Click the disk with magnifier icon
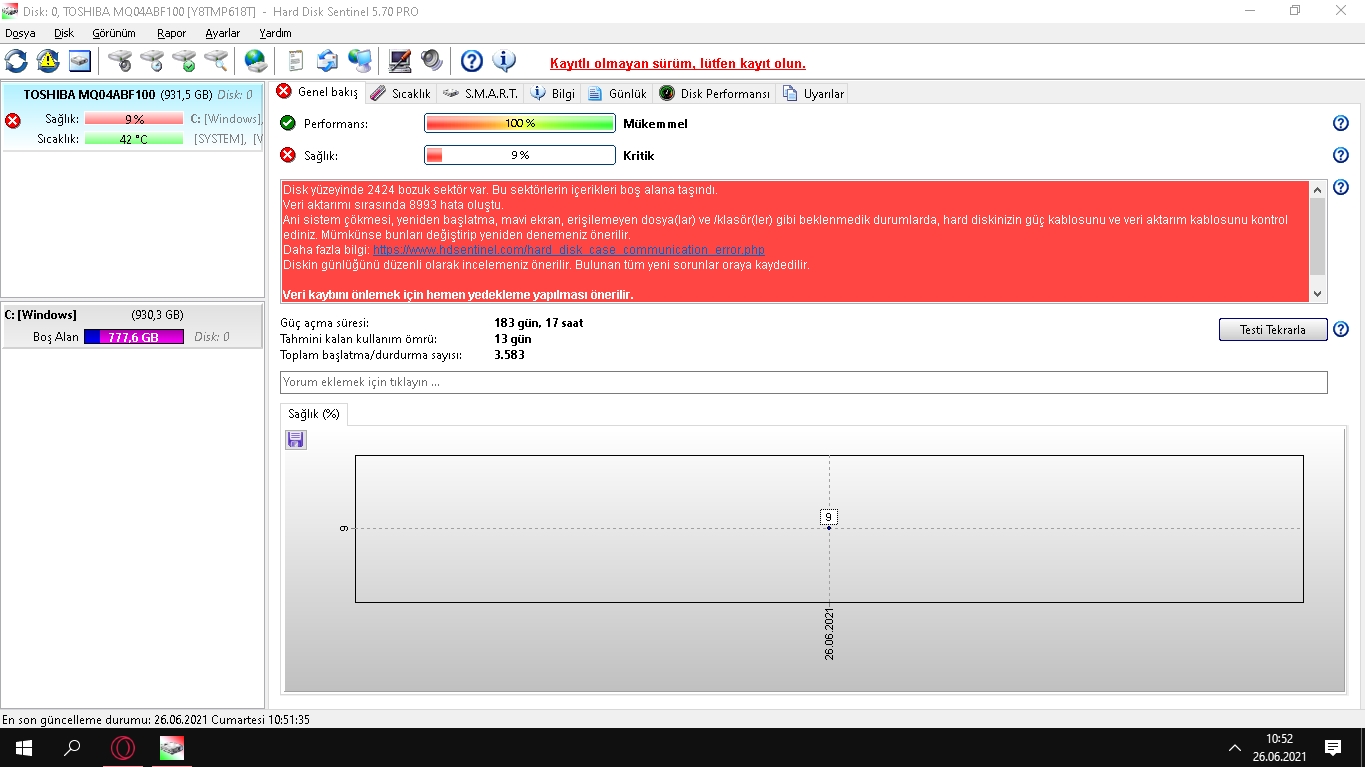Viewport: 1365px width, 767px height. pyautogui.click(x=216, y=61)
